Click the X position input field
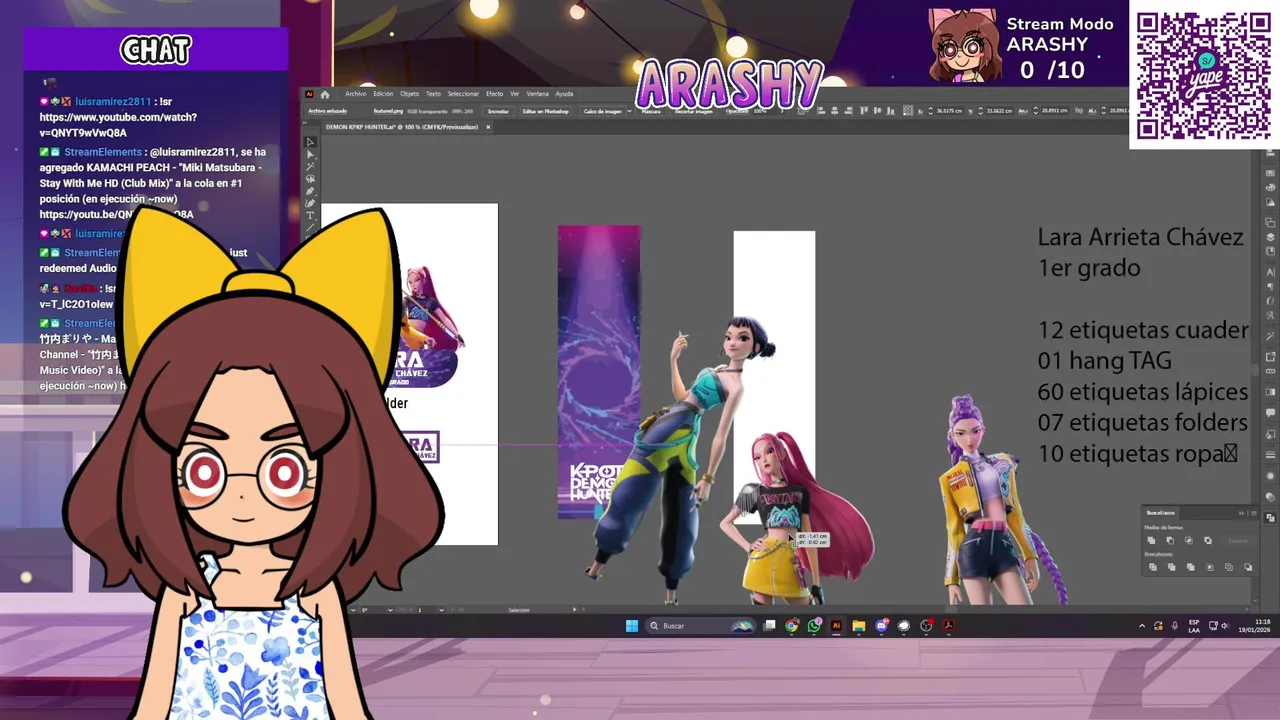The image size is (1280, 720). (x=950, y=110)
